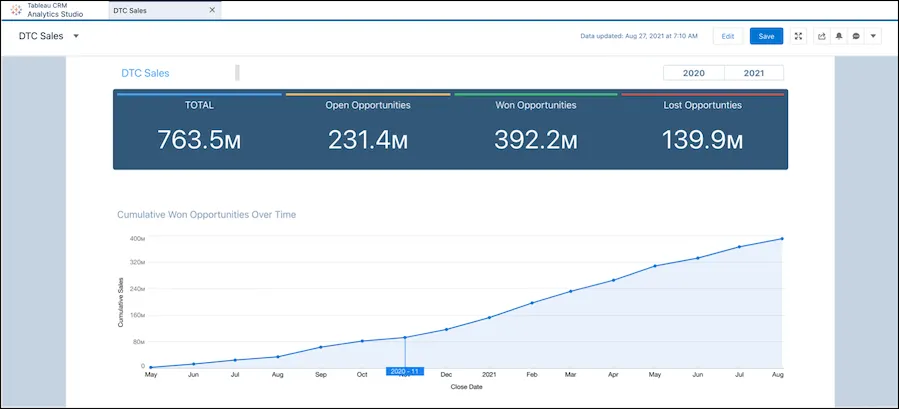Save the dashboard
The height and width of the screenshot is (409, 899).
coord(766,36)
